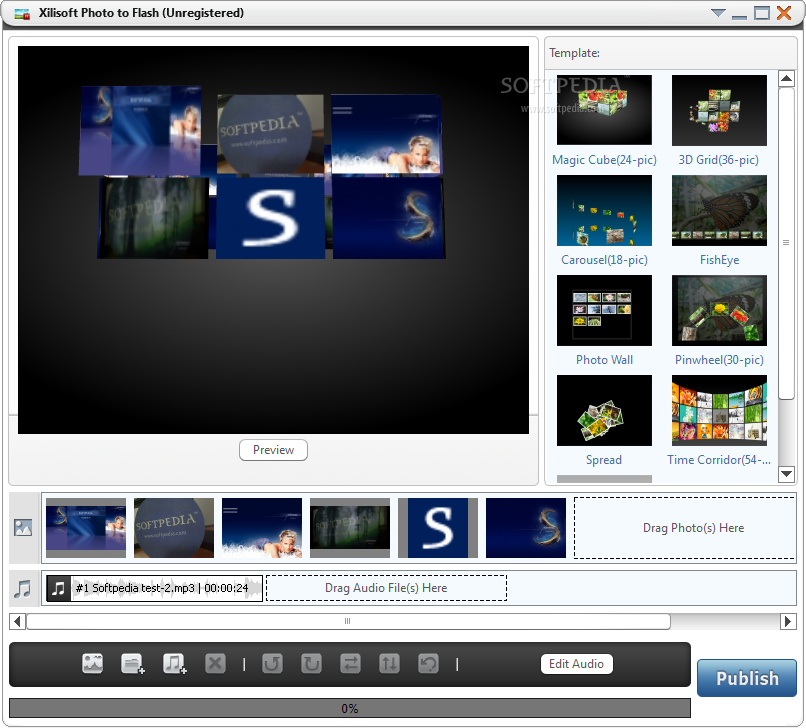806x728 pixels.
Task: Click the music note icon on audio clip
Action: pyautogui.click(x=59, y=588)
